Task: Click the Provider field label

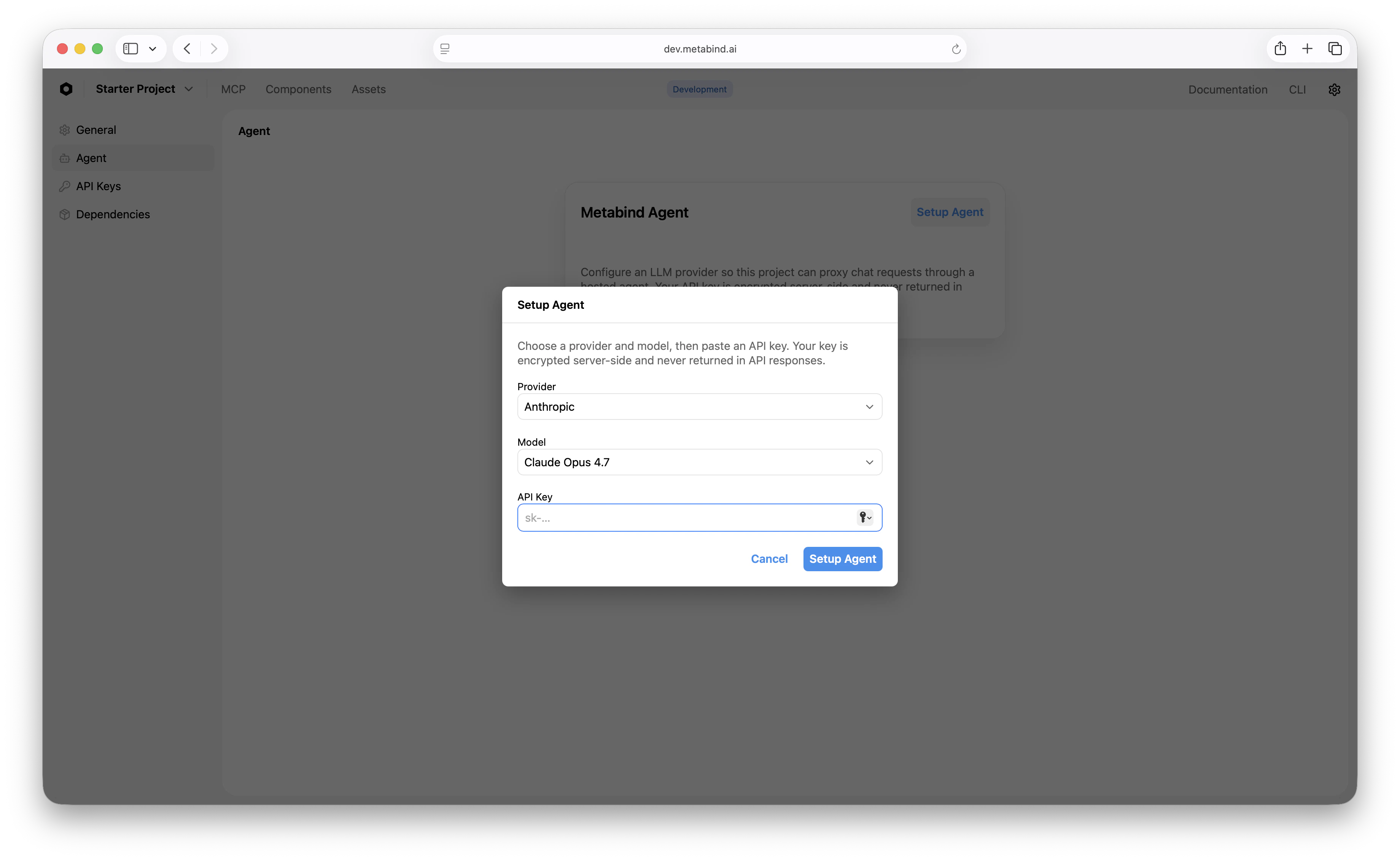Action: click(x=536, y=386)
